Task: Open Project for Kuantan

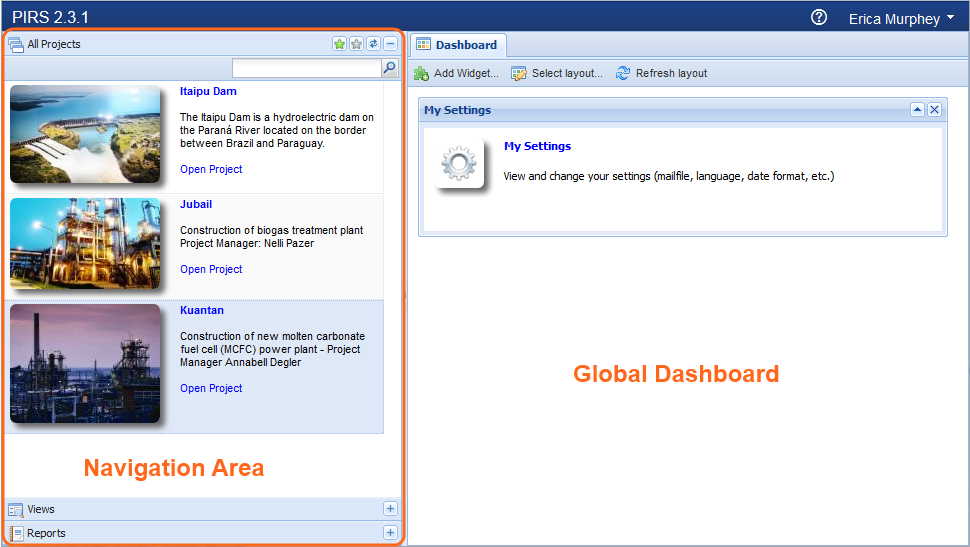Action: (211, 388)
